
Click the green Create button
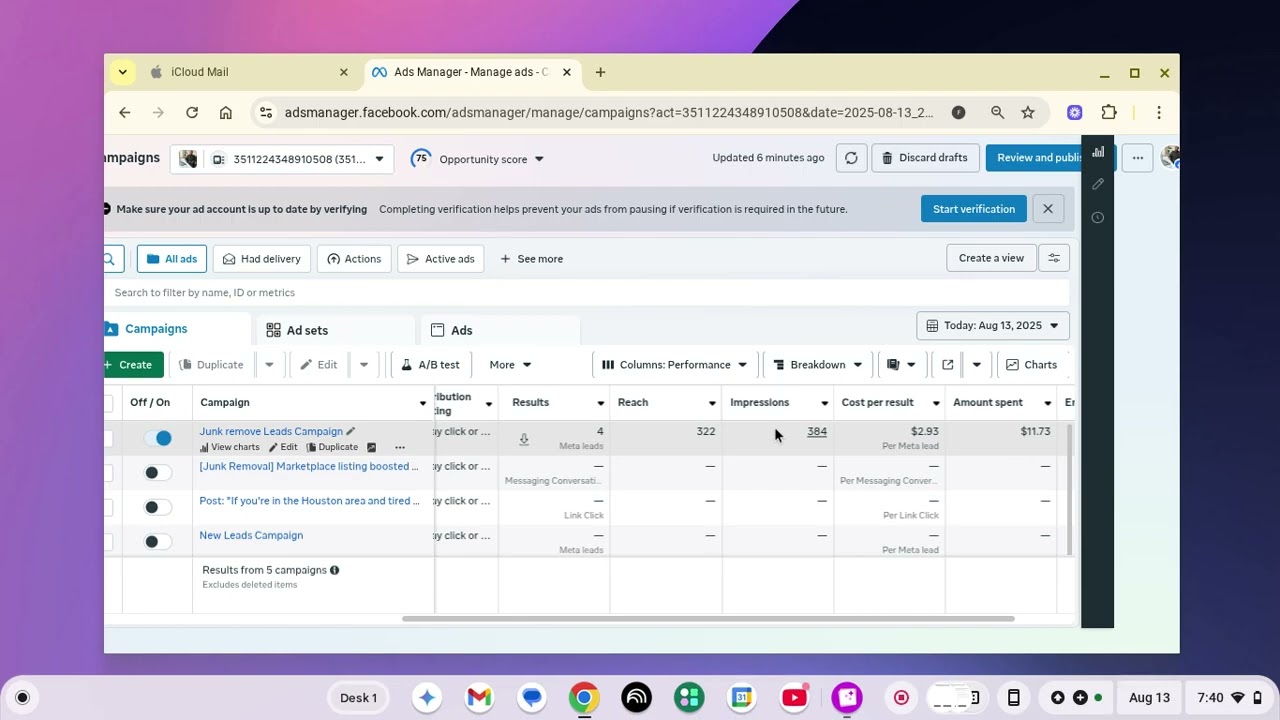pos(134,365)
